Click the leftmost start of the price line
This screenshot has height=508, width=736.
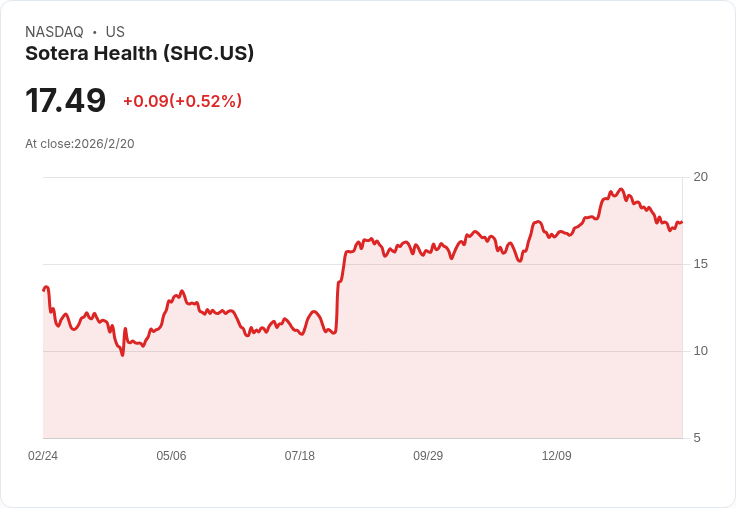point(44,290)
